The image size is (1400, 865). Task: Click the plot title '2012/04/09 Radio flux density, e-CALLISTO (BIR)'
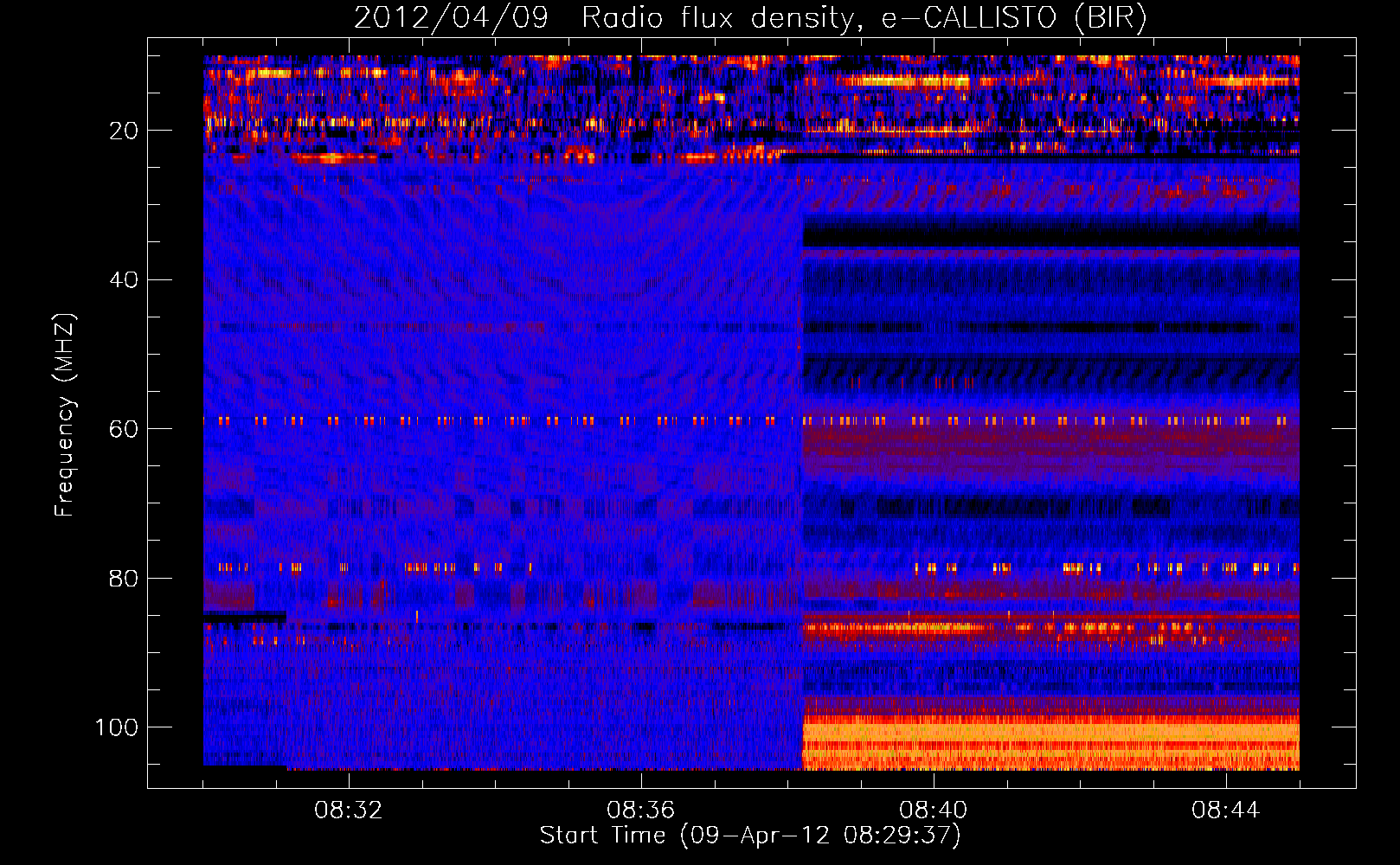pos(750,17)
